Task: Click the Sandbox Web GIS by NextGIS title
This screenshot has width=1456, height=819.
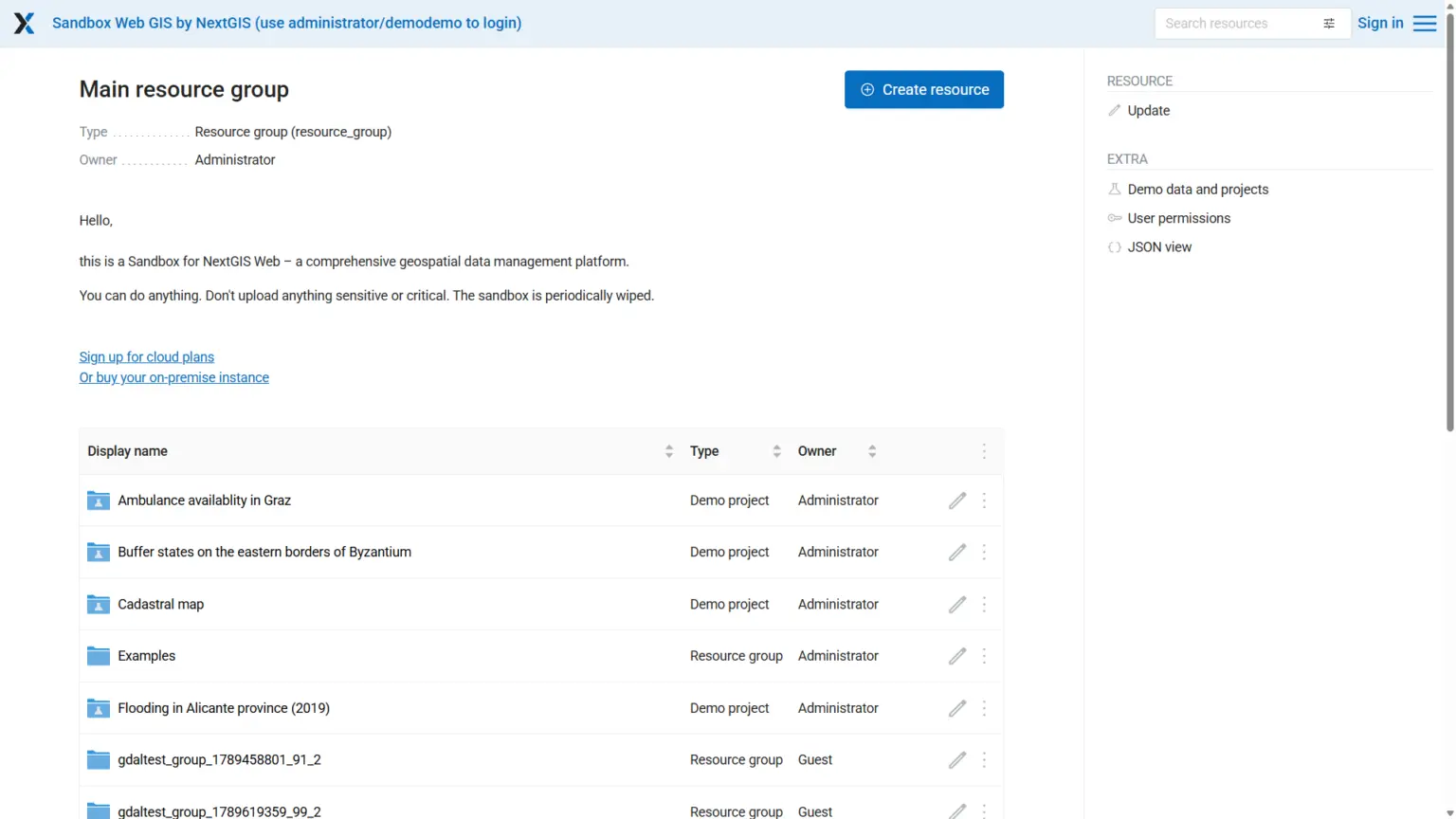Action: coord(286,23)
